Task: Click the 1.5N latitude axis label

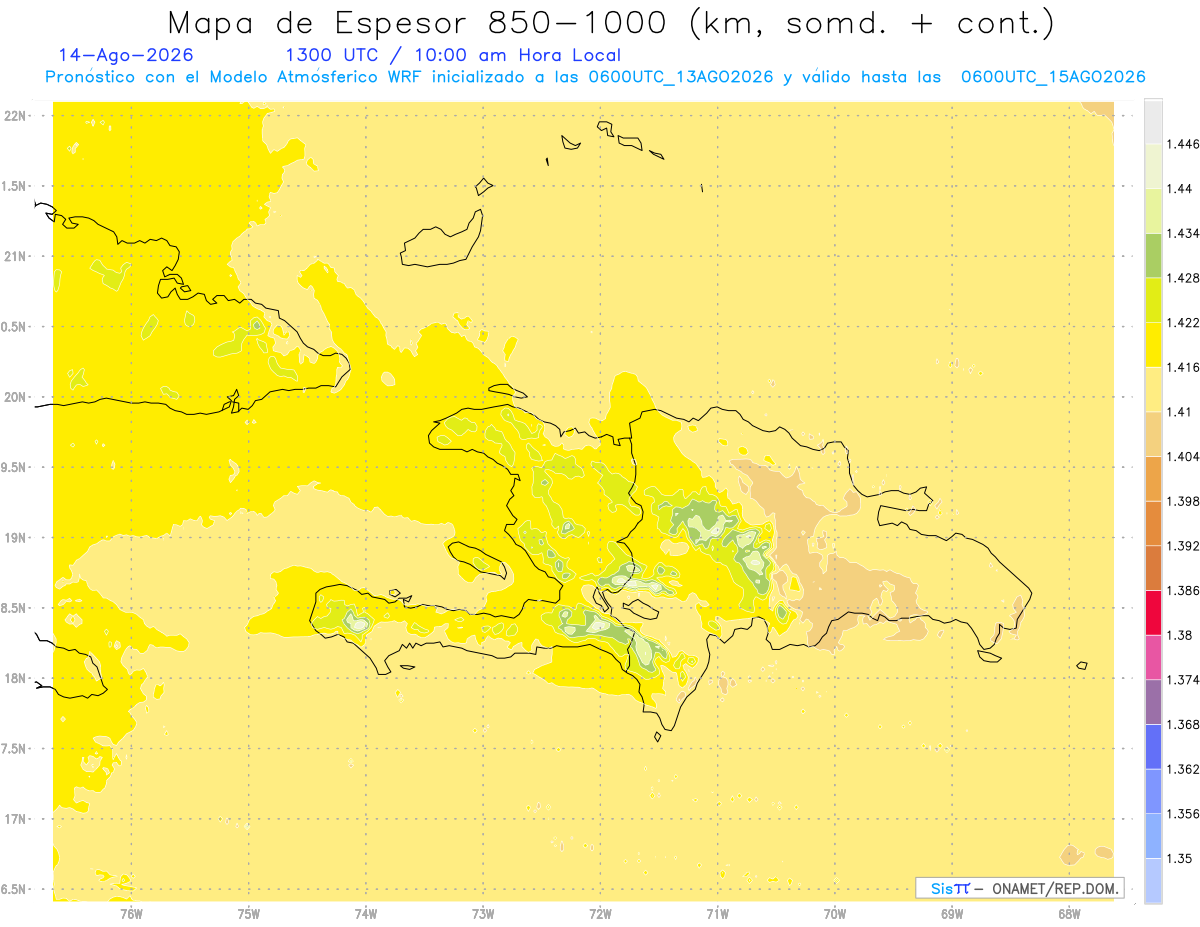Action: (x=15, y=186)
